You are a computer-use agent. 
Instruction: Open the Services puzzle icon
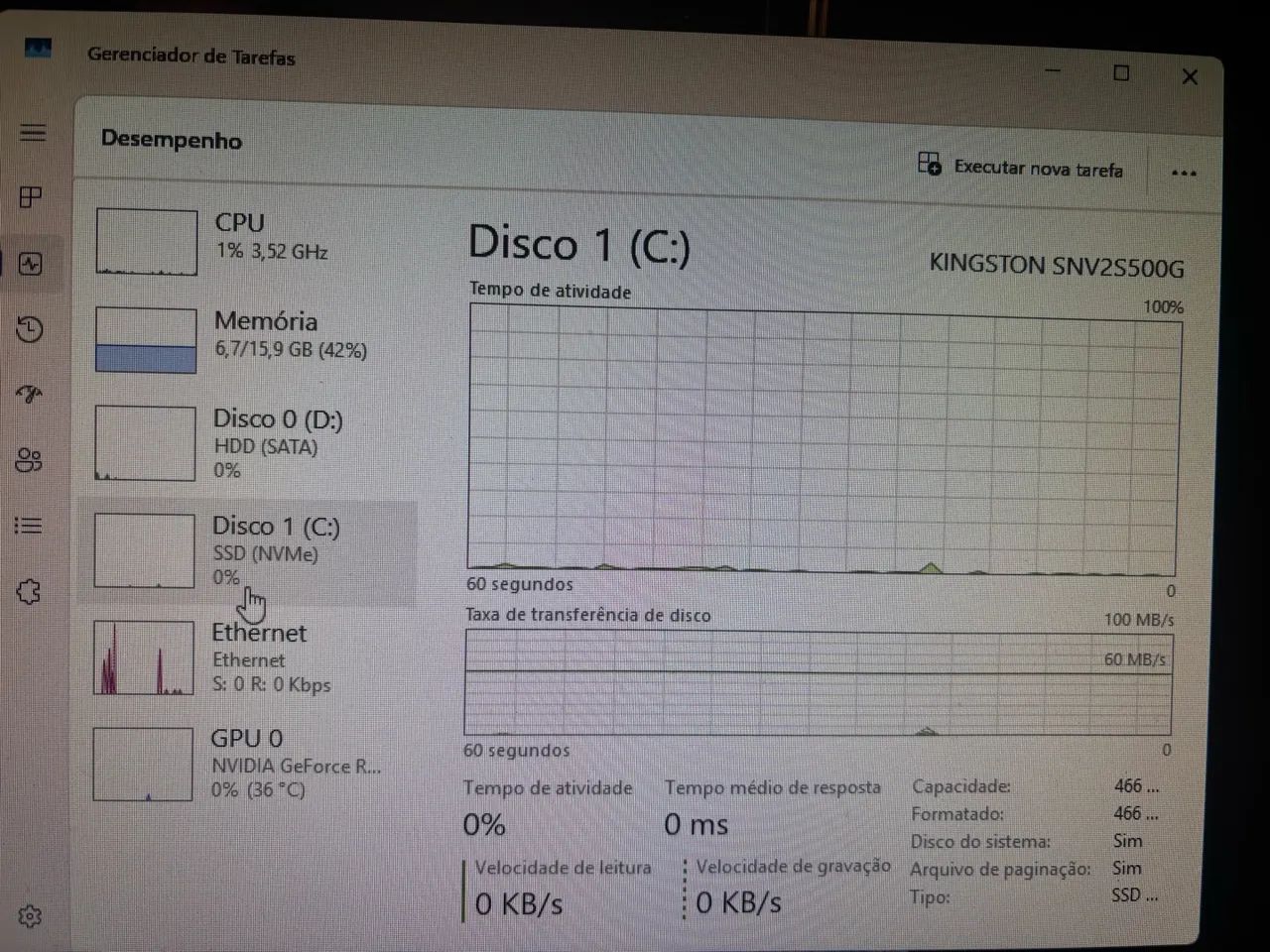[29, 592]
